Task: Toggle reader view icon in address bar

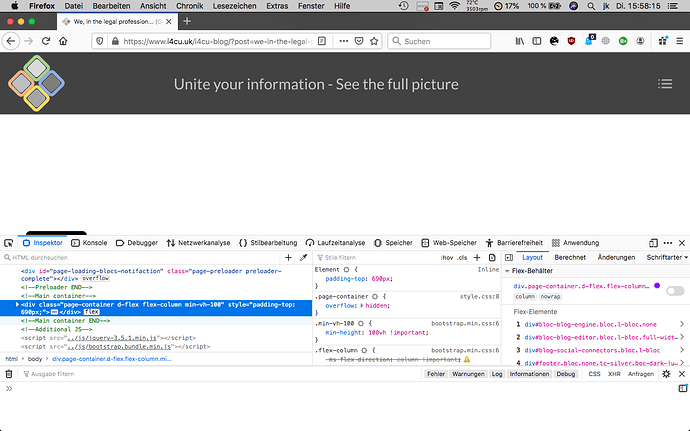Action: (322, 41)
